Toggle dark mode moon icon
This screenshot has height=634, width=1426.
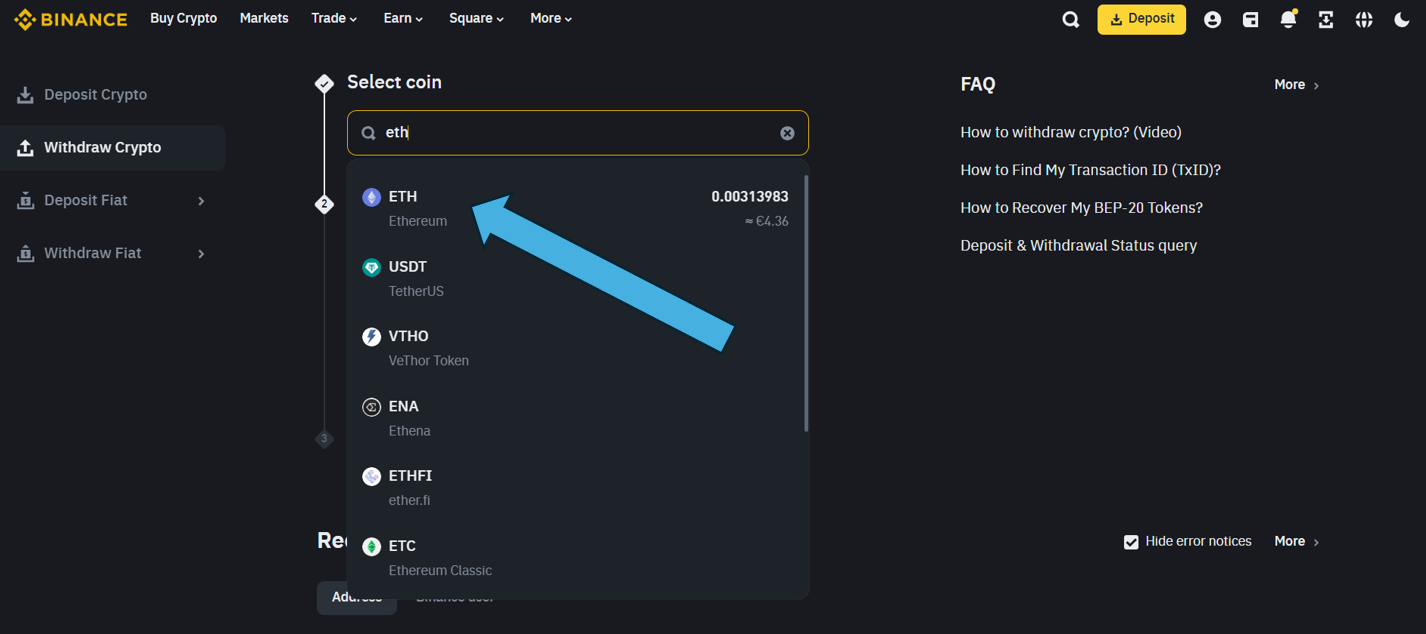pos(1401,20)
